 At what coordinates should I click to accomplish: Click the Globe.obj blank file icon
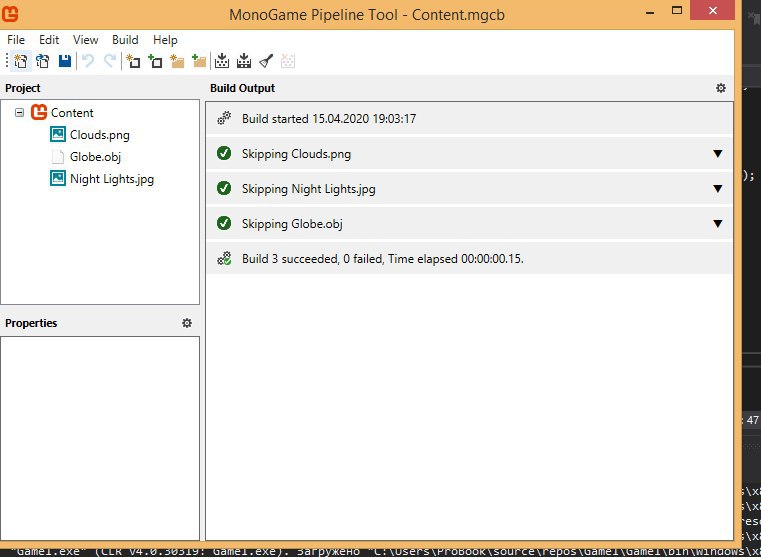coord(58,157)
